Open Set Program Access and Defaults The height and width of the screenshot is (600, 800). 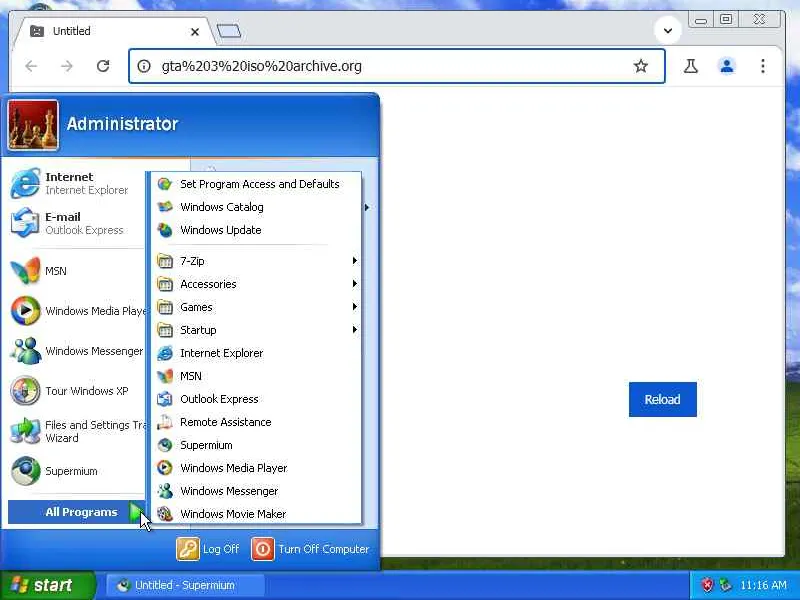click(257, 184)
